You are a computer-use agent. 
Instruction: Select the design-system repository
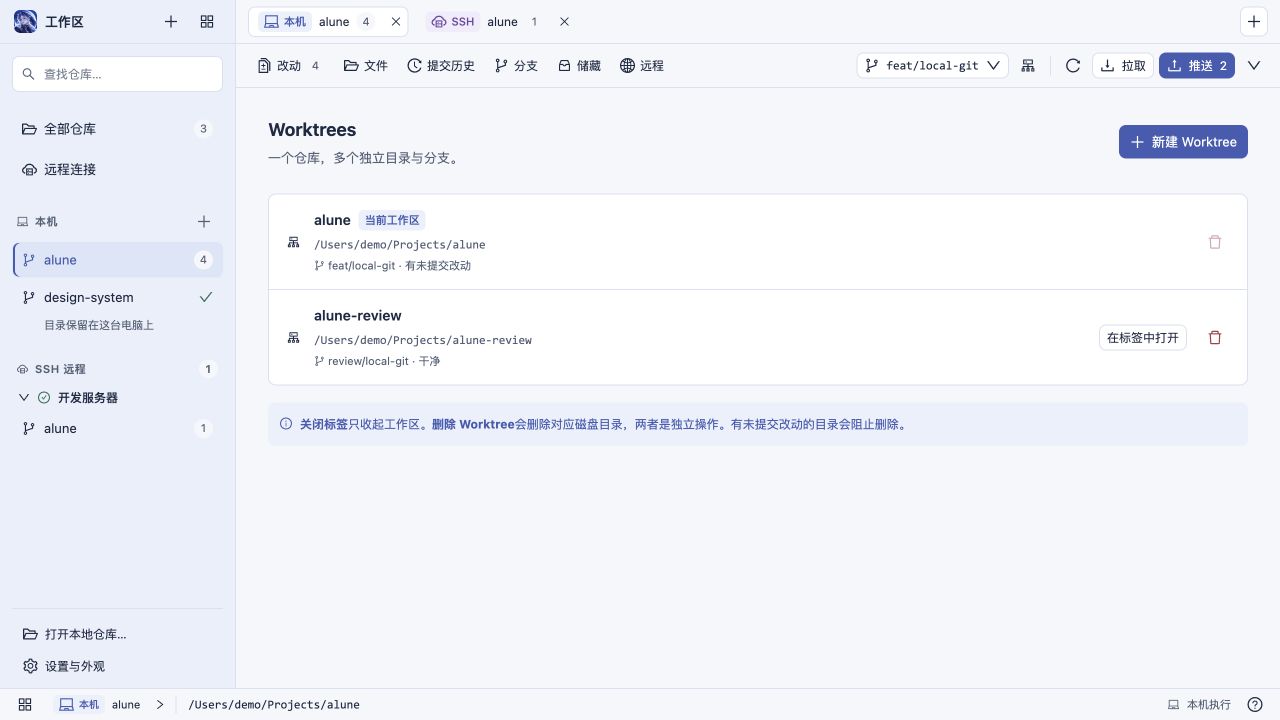tap(117, 298)
